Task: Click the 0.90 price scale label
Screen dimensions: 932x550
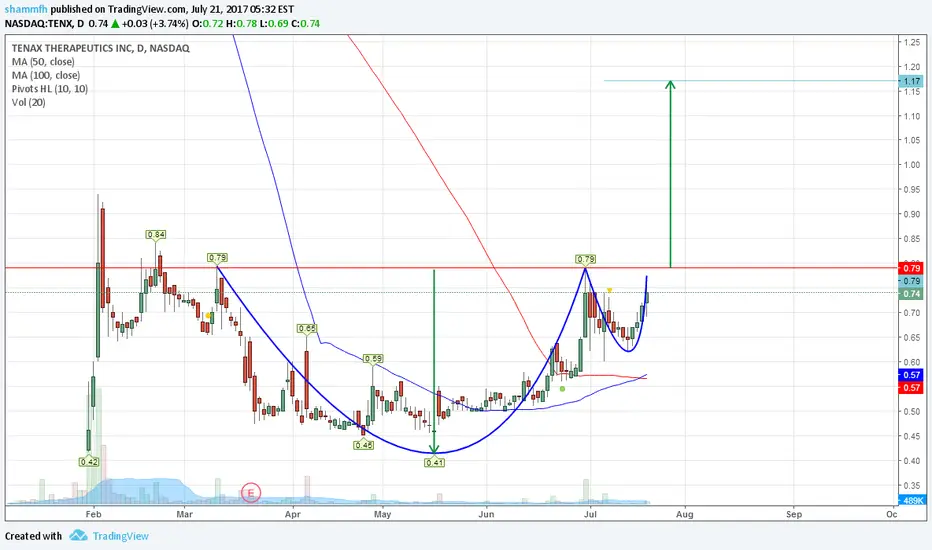Action: [x=912, y=214]
